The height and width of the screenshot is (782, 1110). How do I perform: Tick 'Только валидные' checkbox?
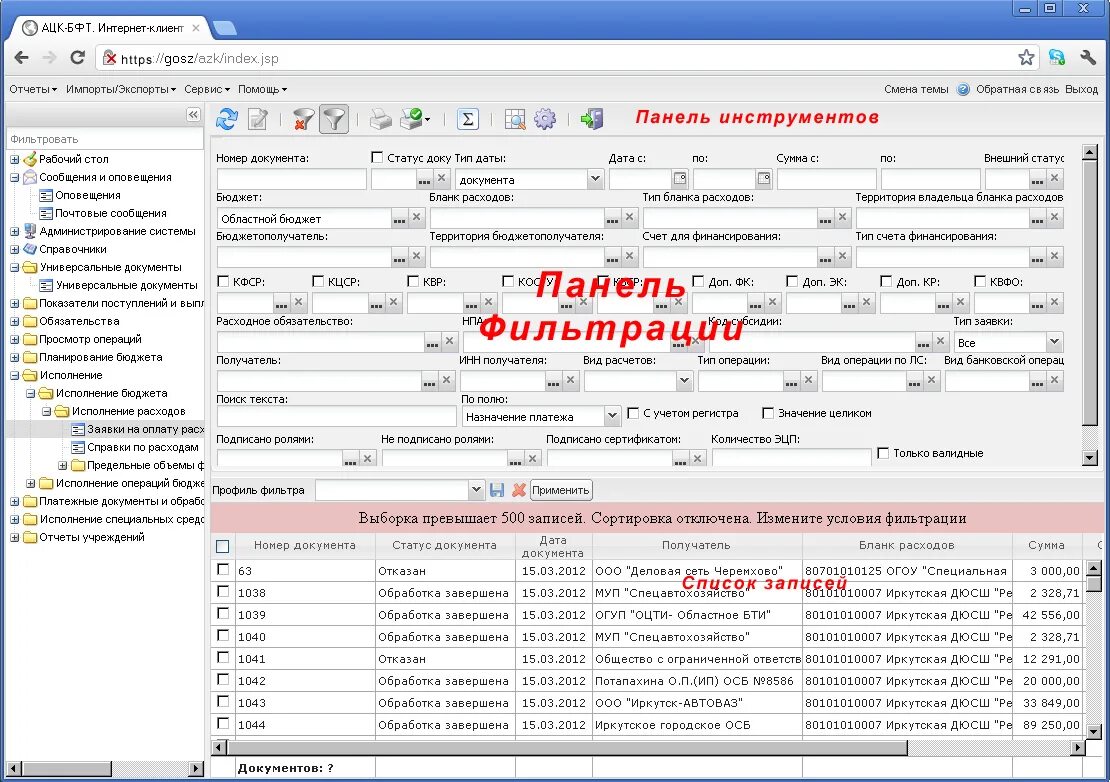883,453
